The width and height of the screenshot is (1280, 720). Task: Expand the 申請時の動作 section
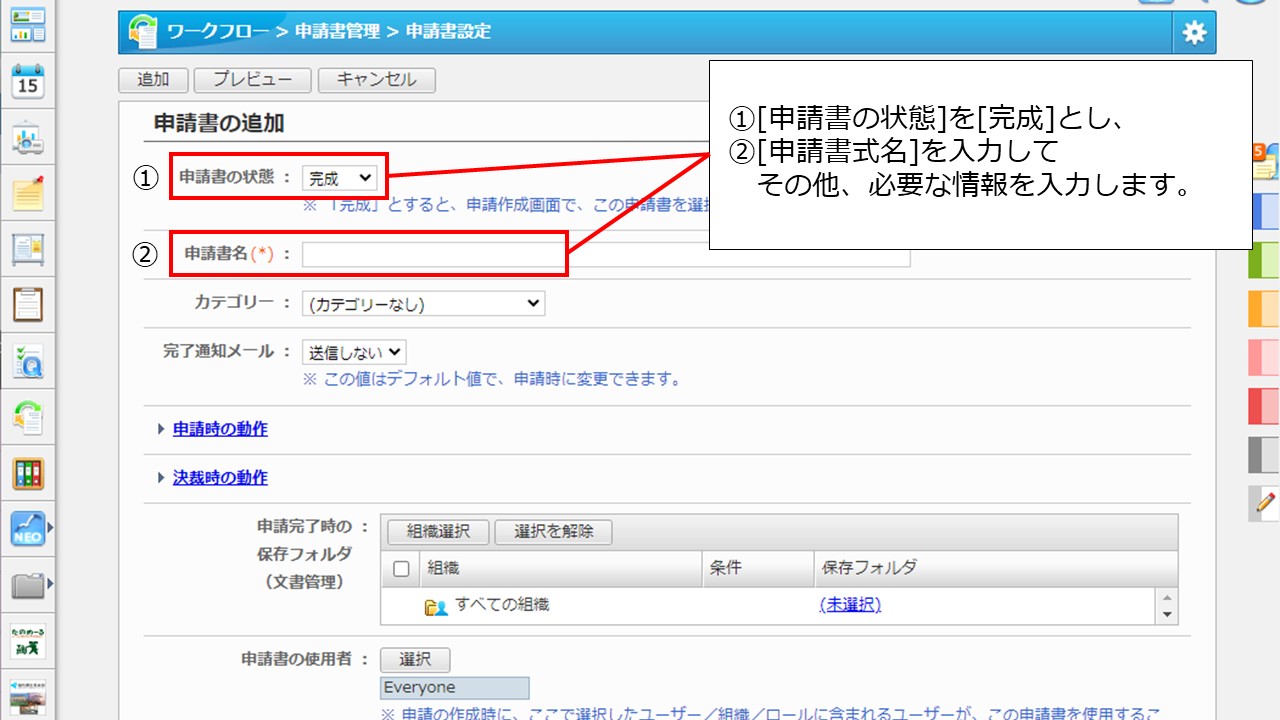point(220,429)
